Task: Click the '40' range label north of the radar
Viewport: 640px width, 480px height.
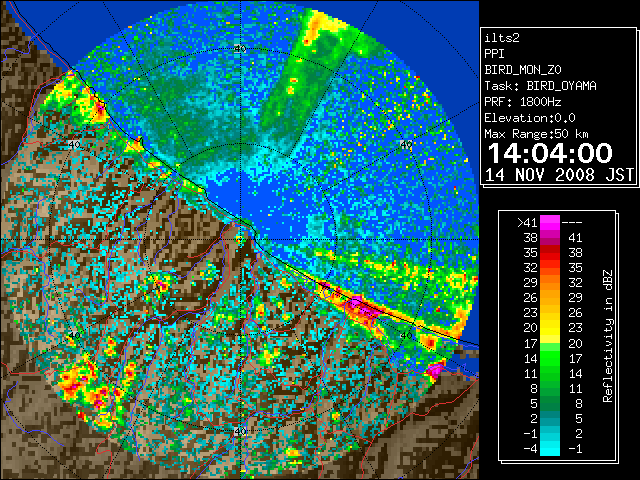Action: [240, 49]
